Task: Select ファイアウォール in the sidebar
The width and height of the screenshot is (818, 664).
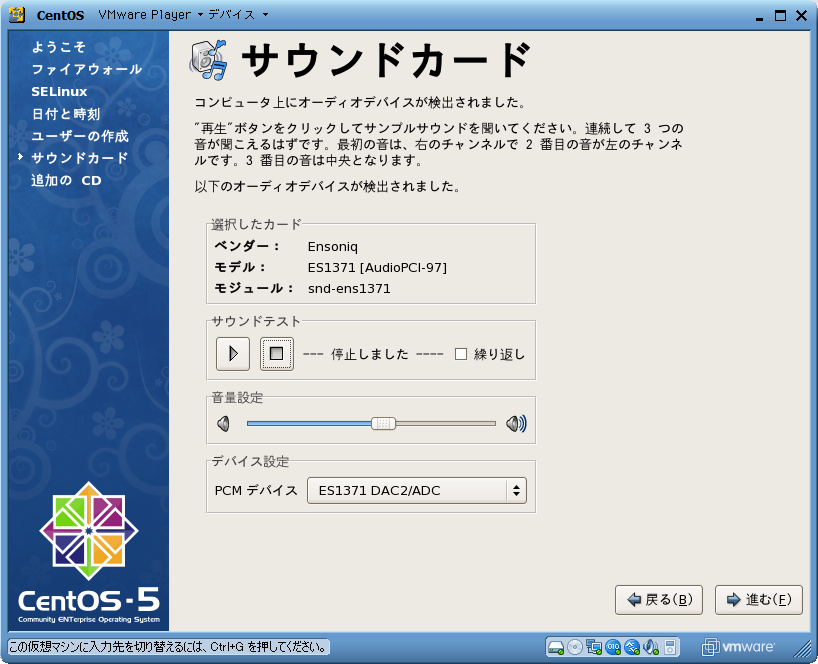Action: coord(87,69)
